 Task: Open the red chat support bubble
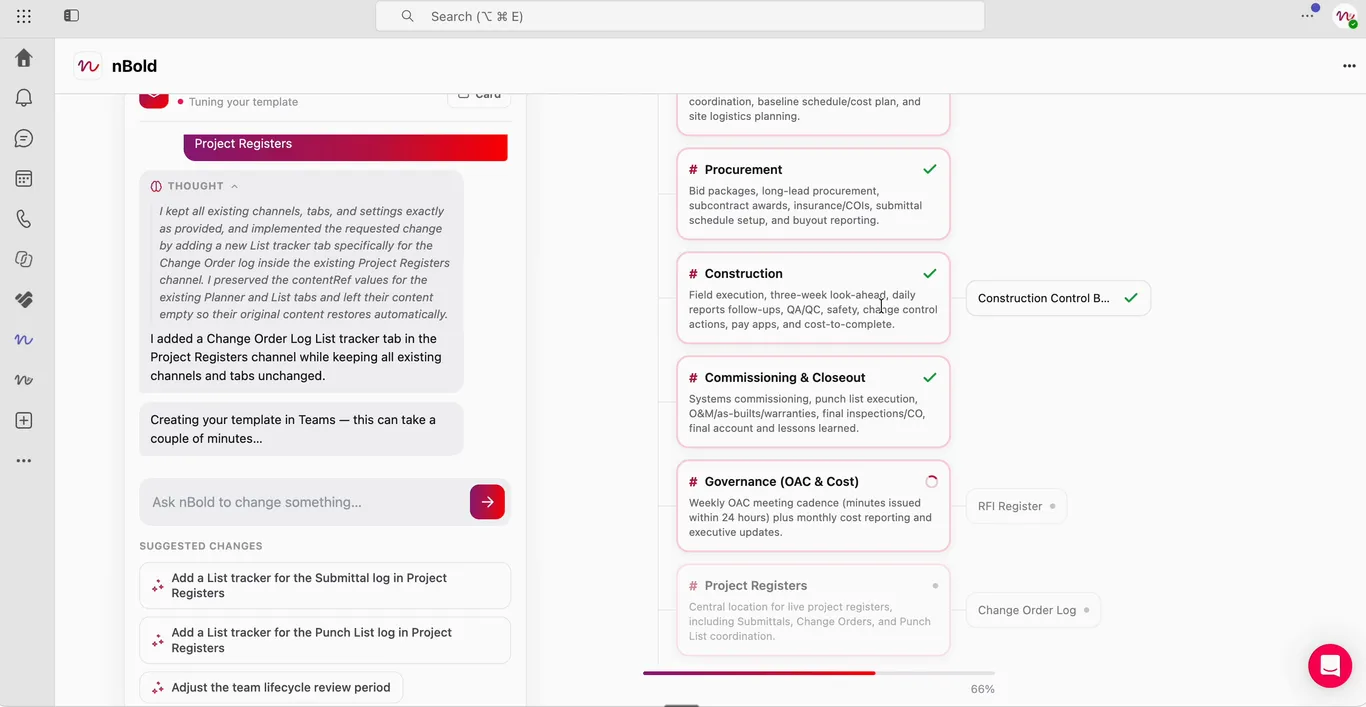[x=1330, y=666]
